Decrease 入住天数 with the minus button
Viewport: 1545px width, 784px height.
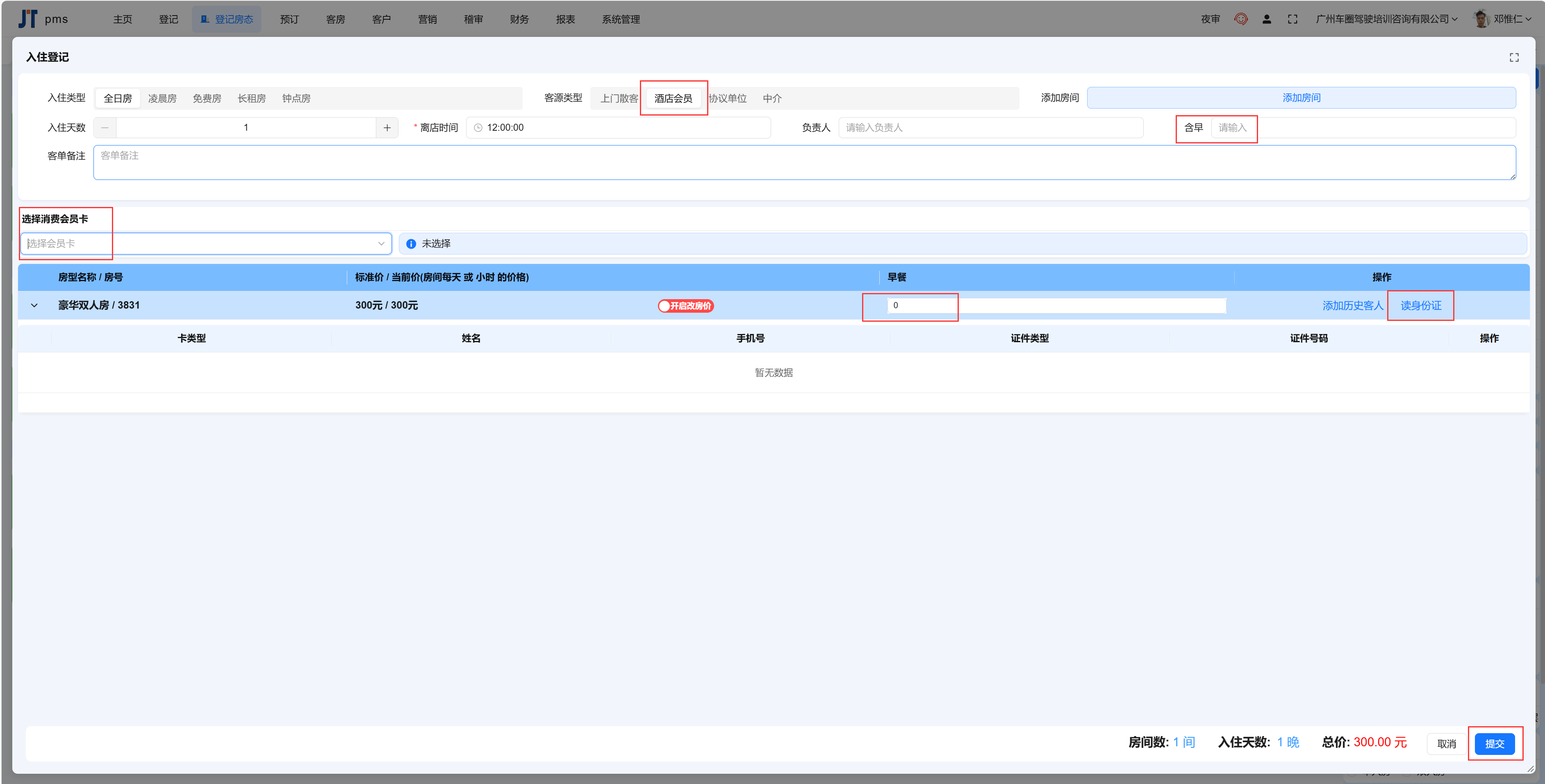[x=105, y=128]
